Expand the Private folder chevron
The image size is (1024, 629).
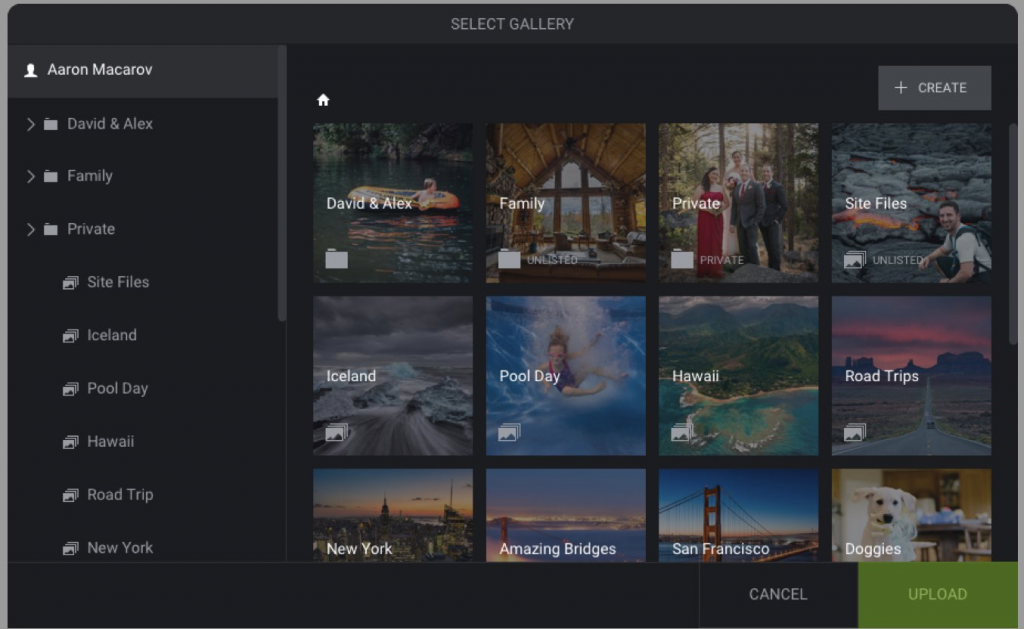[30, 229]
